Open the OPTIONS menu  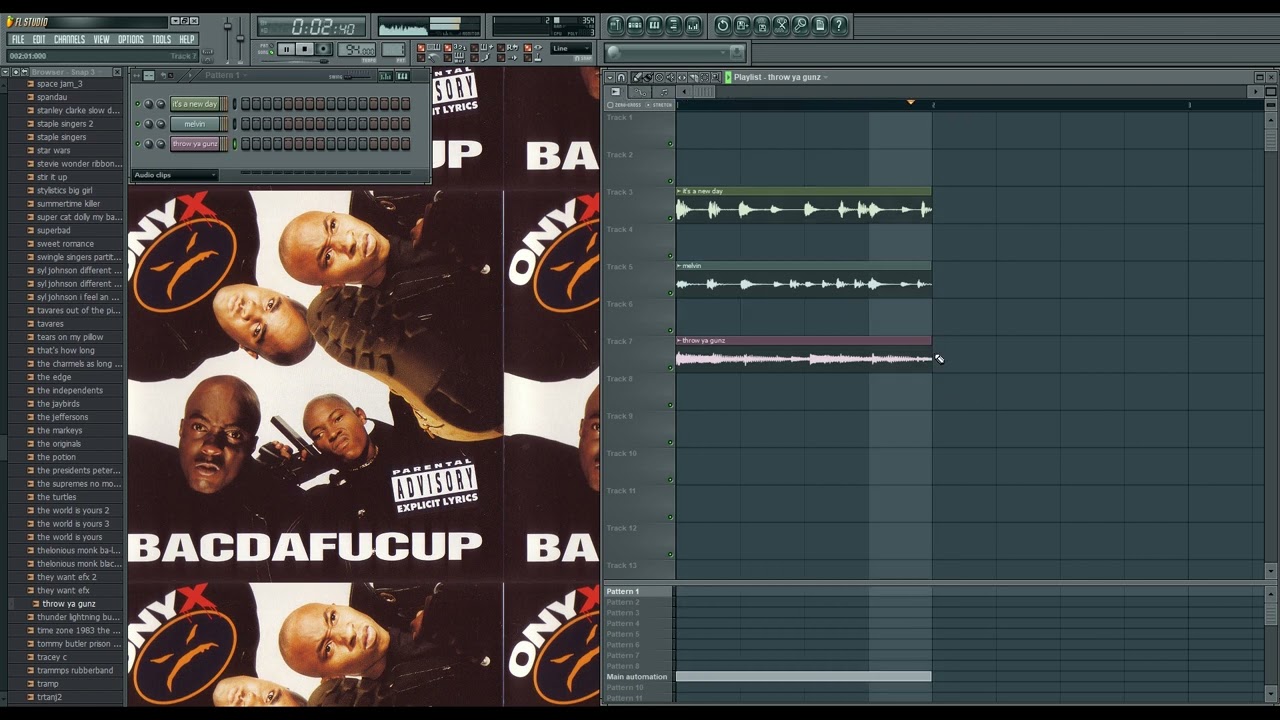coord(131,40)
